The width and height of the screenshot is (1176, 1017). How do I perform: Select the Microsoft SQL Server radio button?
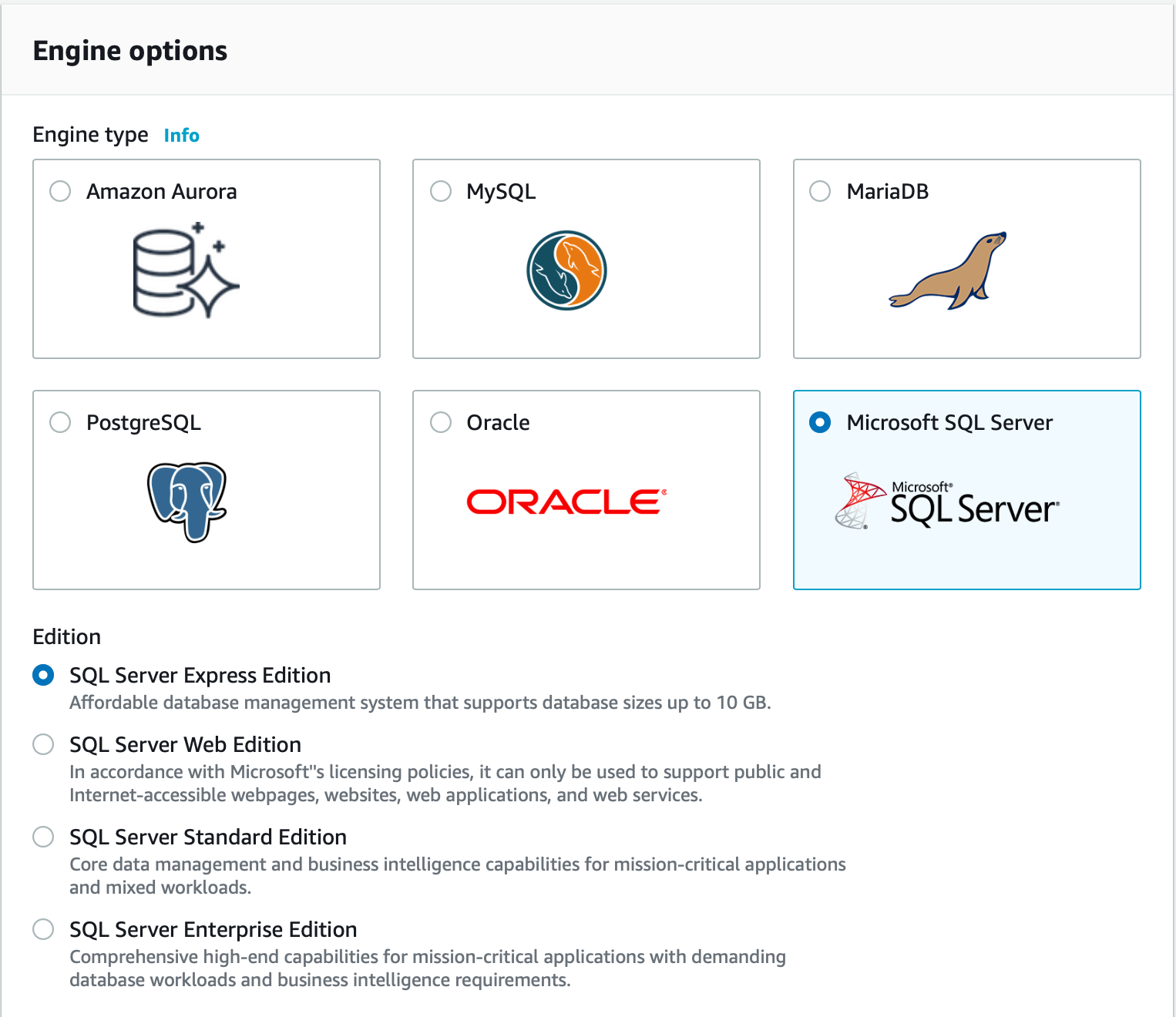[x=820, y=422]
